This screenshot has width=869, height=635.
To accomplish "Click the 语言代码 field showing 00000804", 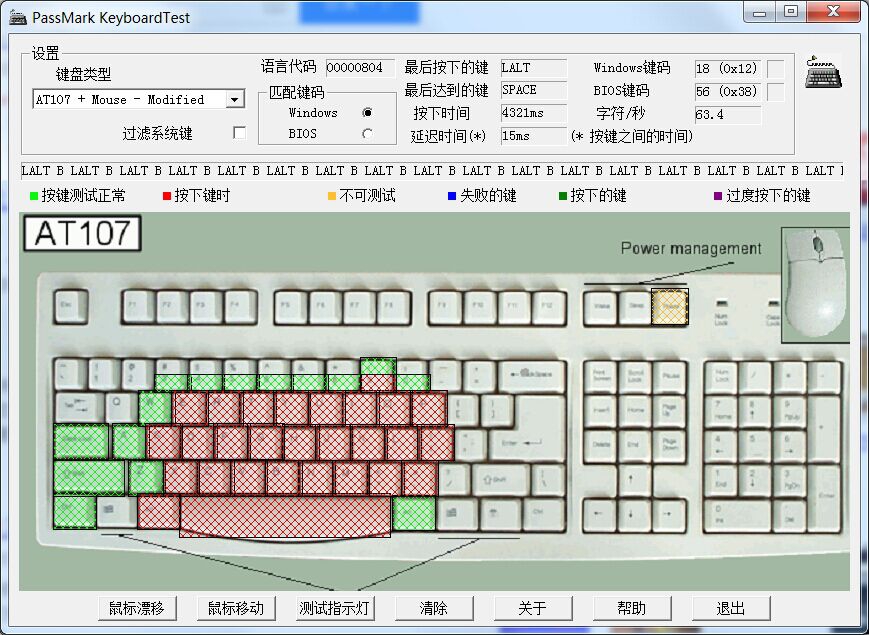I will (360, 68).
